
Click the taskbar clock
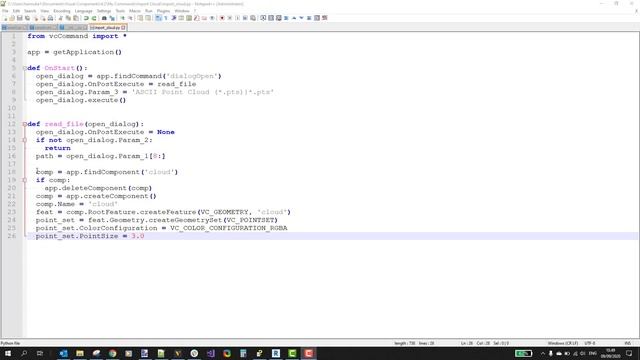click(611, 353)
